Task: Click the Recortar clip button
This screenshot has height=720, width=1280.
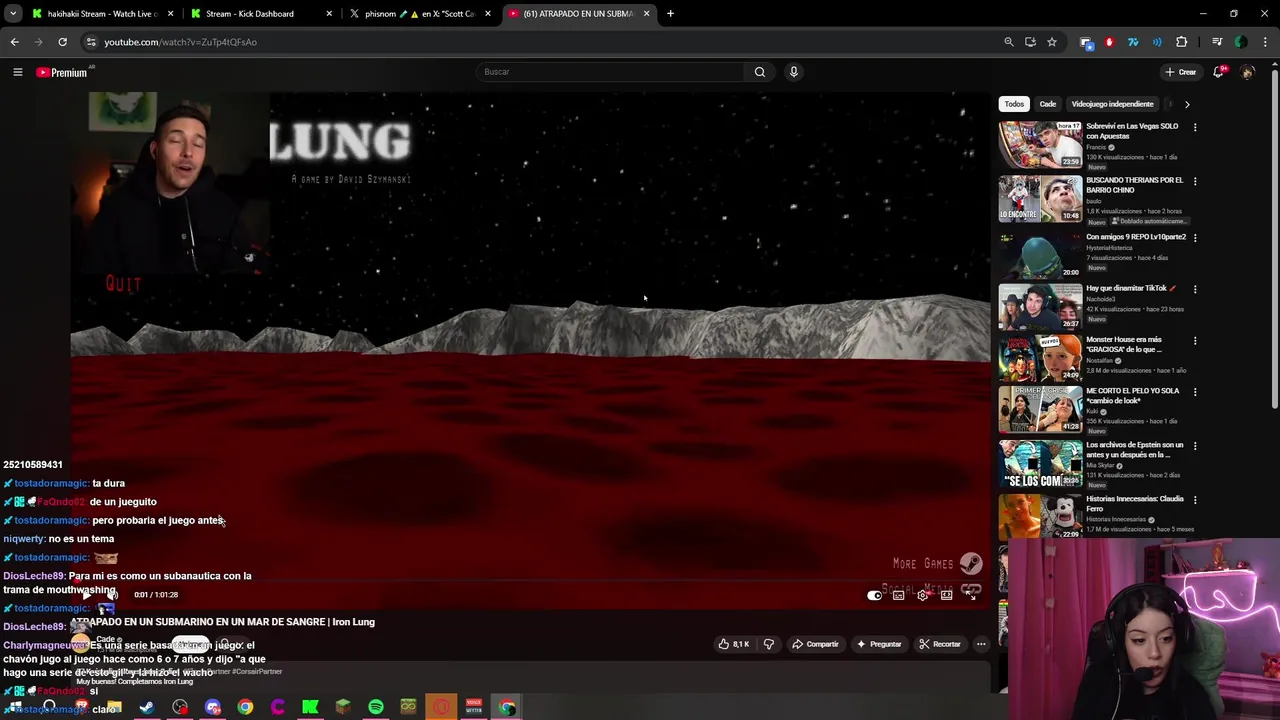Action: (940, 644)
